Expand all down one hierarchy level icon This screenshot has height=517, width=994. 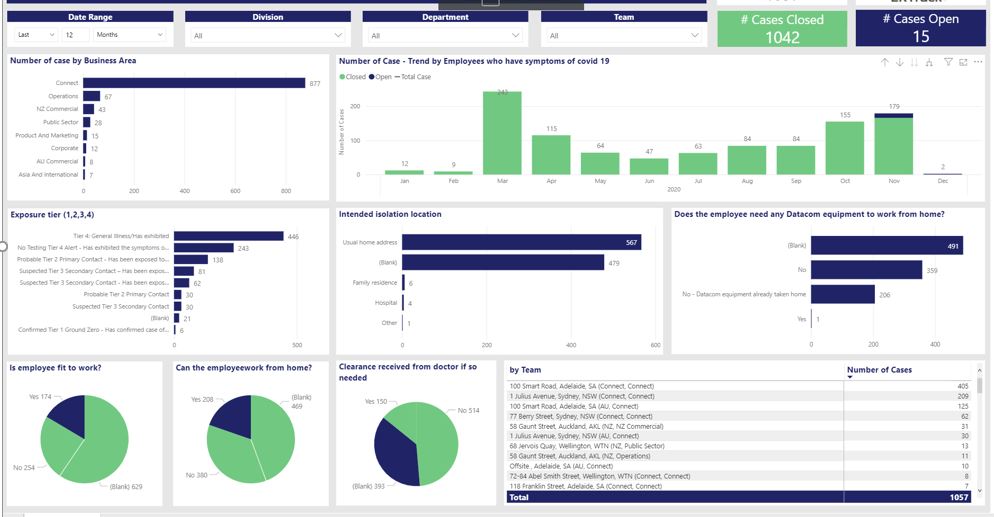930,62
